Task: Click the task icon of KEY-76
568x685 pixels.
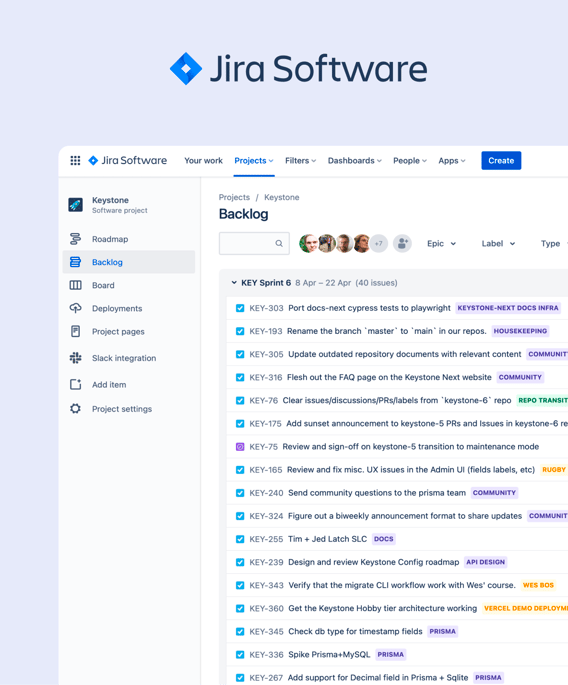Action: (240, 401)
